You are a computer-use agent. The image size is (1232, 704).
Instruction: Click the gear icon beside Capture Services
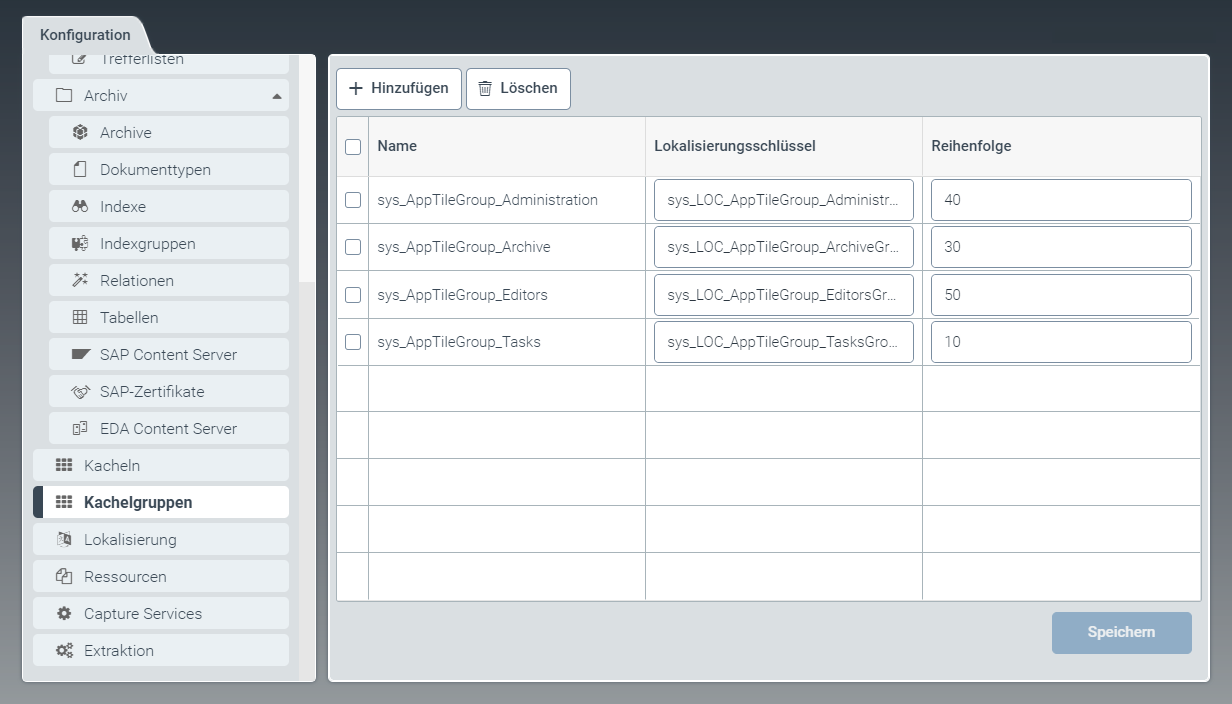64,614
